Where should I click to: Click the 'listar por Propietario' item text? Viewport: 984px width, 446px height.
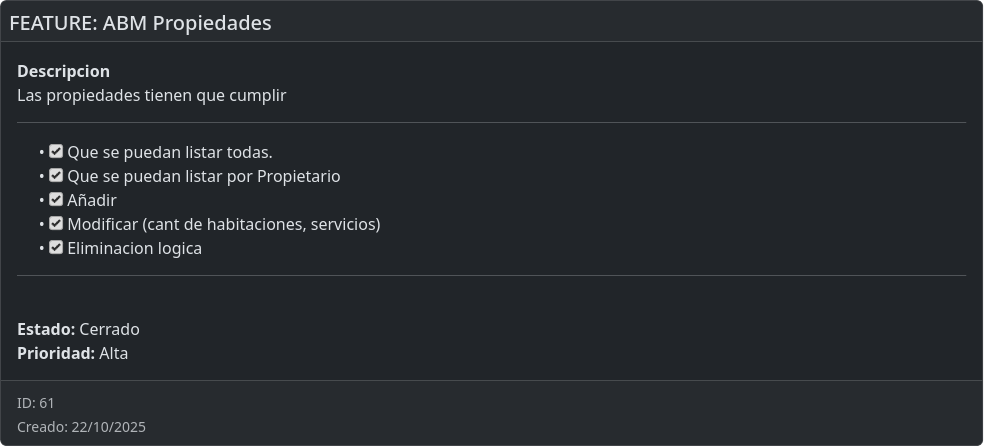coord(204,177)
